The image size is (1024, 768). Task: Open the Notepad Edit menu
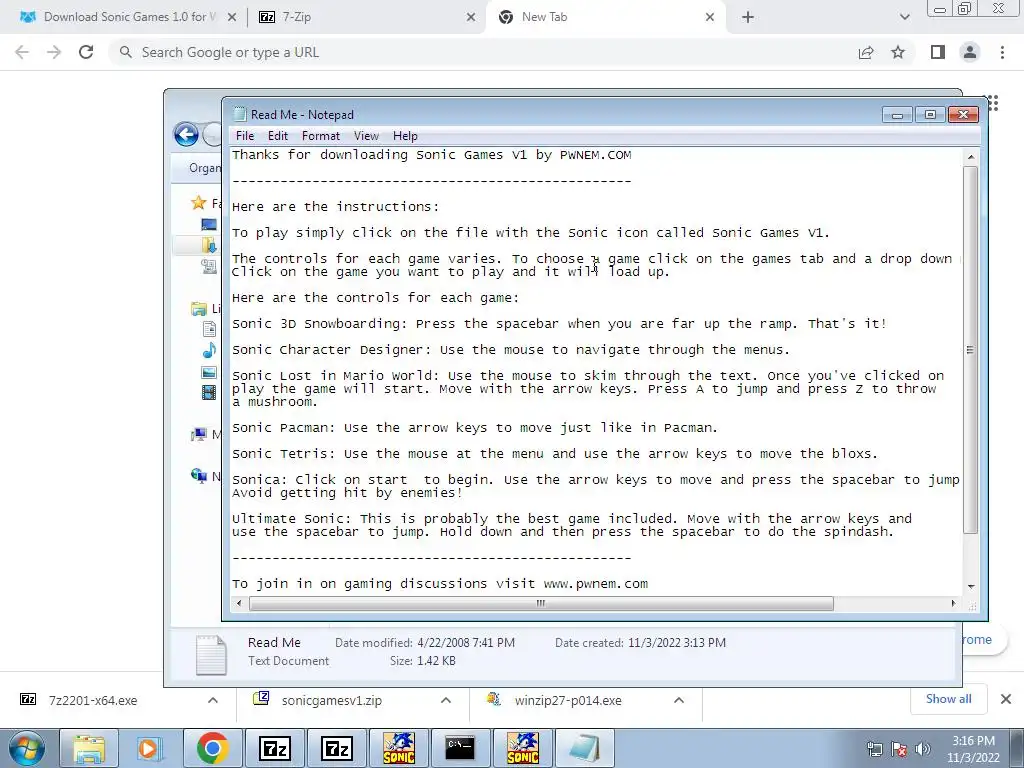click(278, 136)
